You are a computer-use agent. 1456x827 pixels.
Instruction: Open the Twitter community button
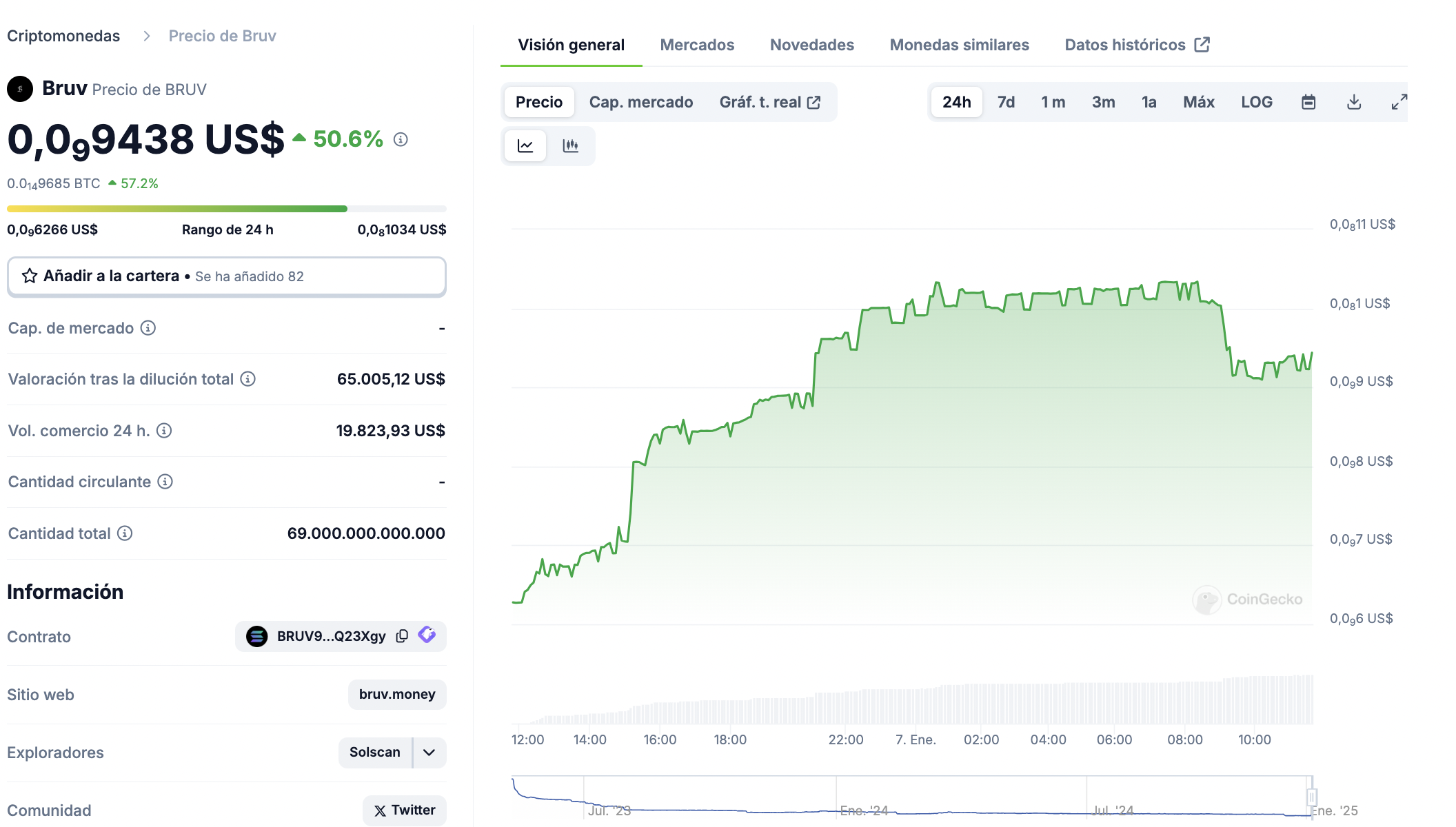point(405,810)
